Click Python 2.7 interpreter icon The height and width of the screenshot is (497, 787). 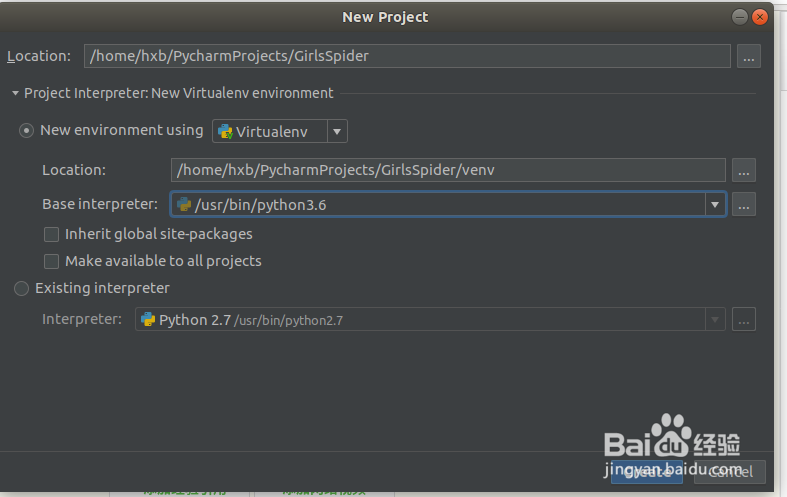(148, 320)
